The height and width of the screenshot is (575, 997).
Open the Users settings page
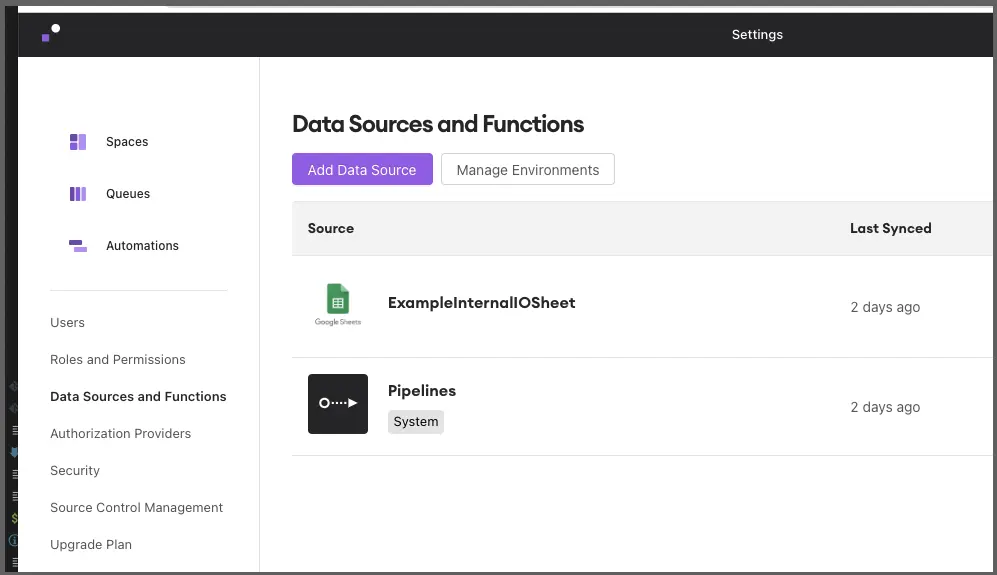[x=67, y=323]
